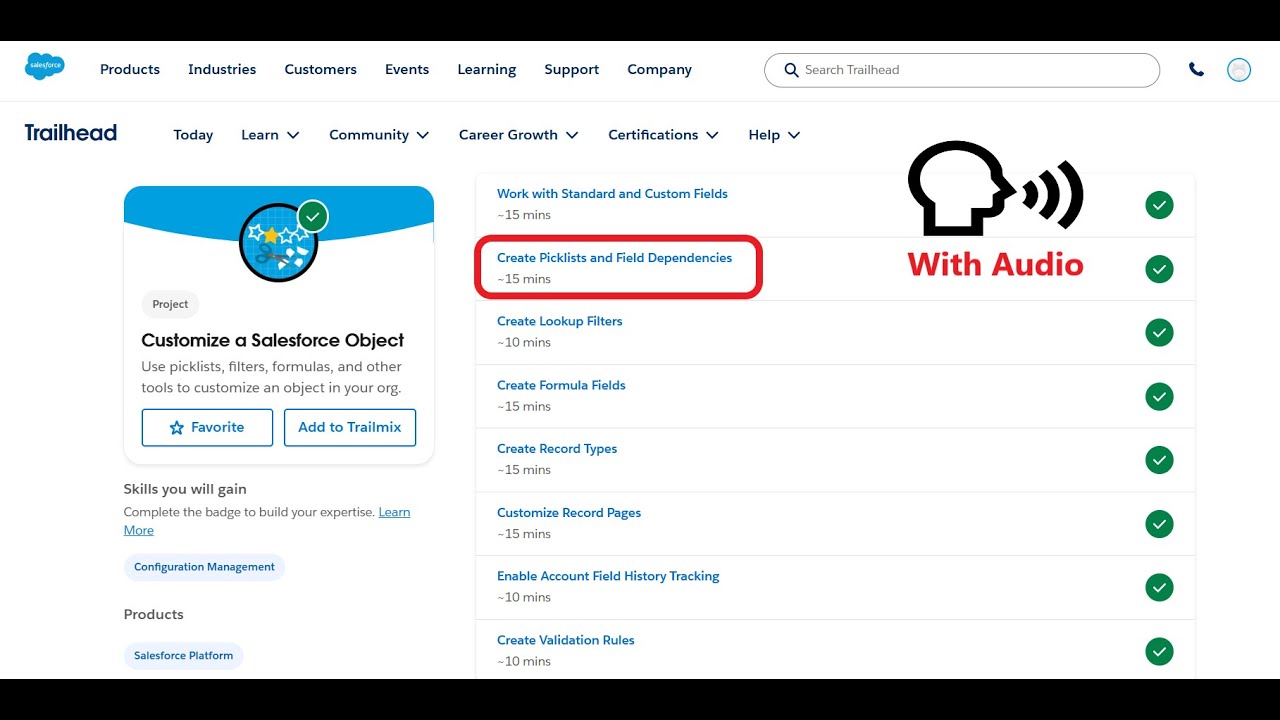Click checkmark for Customize Record Pages
Viewport: 1280px width, 720px height.
[1159, 524]
